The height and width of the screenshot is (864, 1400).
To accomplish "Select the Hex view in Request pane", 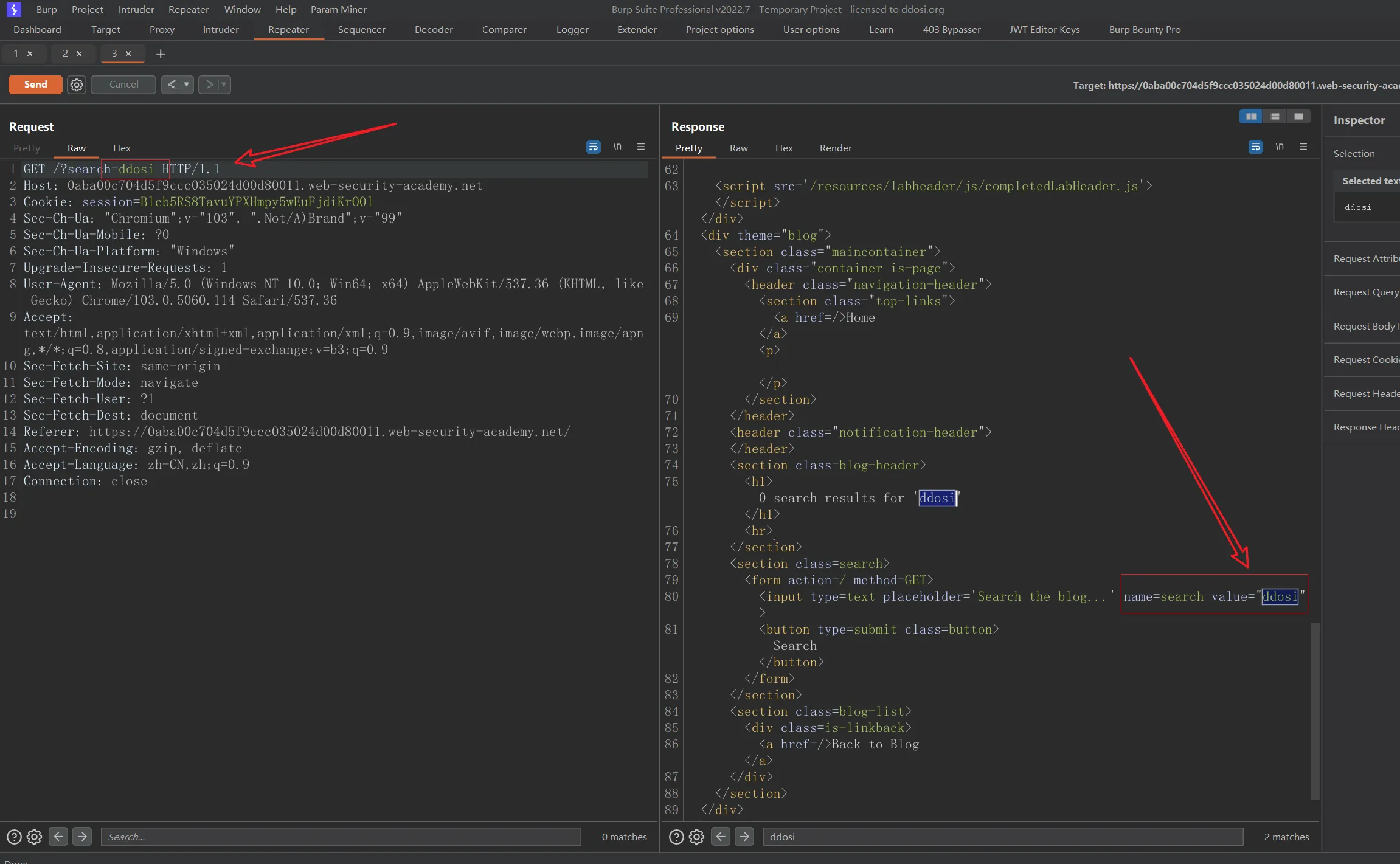I will [x=122, y=148].
